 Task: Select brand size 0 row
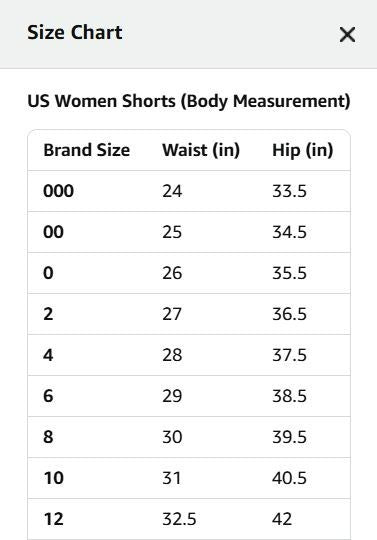click(x=189, y=273)
